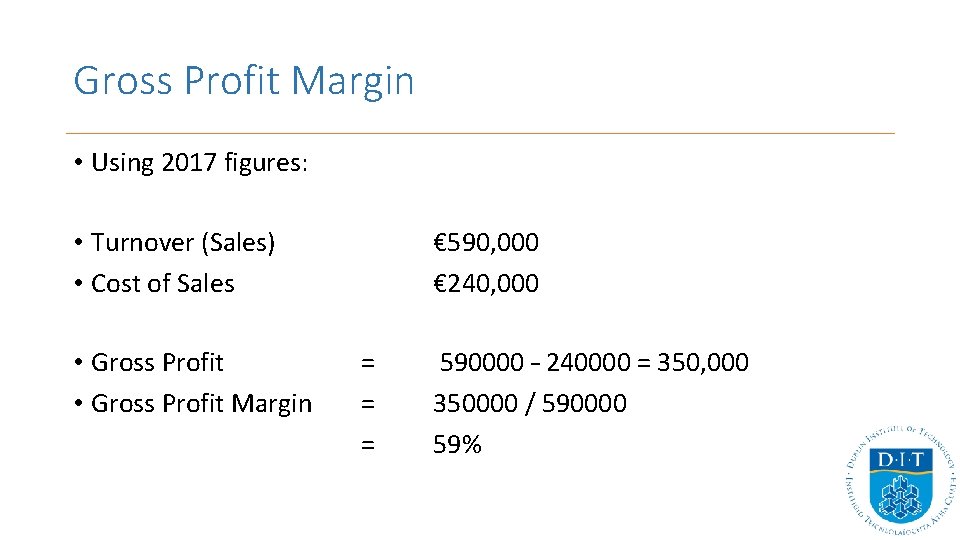This screenshot has height=540, width=960.
Task: Select the 590000 – 240000 = 350,000 calculation
Action: click(x=594, y=362)
